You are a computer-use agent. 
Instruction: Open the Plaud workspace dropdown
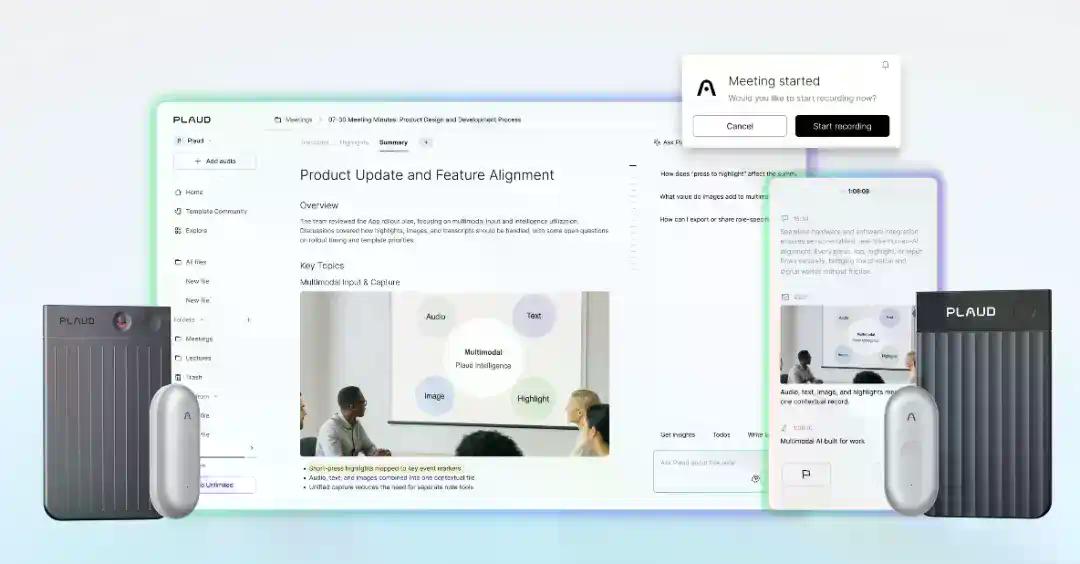point(188,141)
